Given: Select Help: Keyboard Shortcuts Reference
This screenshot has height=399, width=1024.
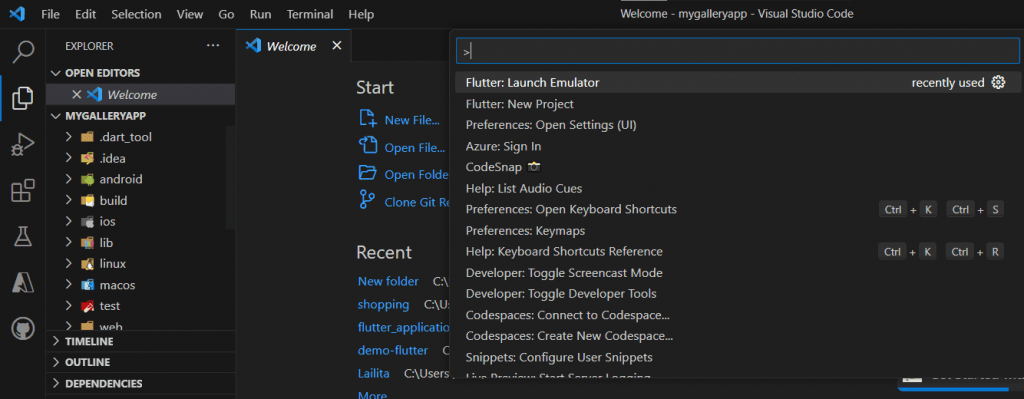Looking at the screenshot, I should click(x=737, y=251).
